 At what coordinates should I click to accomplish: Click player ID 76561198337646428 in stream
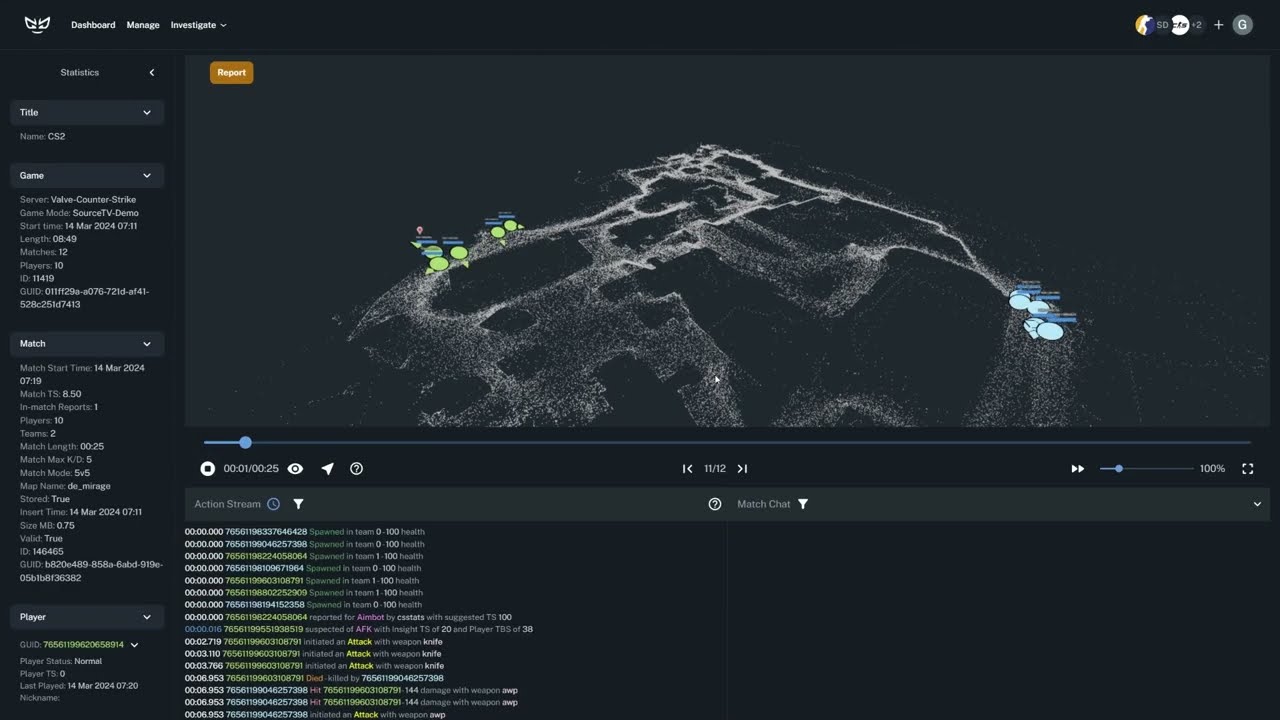click(266, 532)
